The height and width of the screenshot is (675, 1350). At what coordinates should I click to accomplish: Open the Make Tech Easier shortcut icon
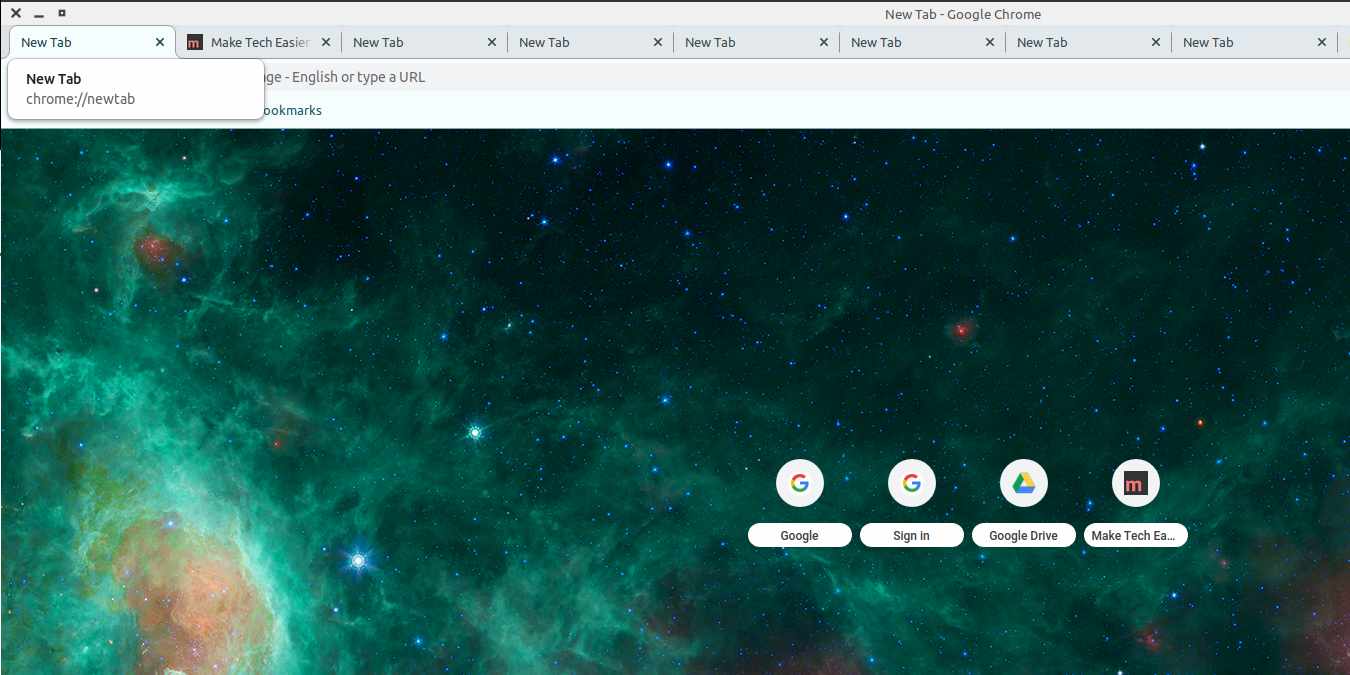point(1135,483)
